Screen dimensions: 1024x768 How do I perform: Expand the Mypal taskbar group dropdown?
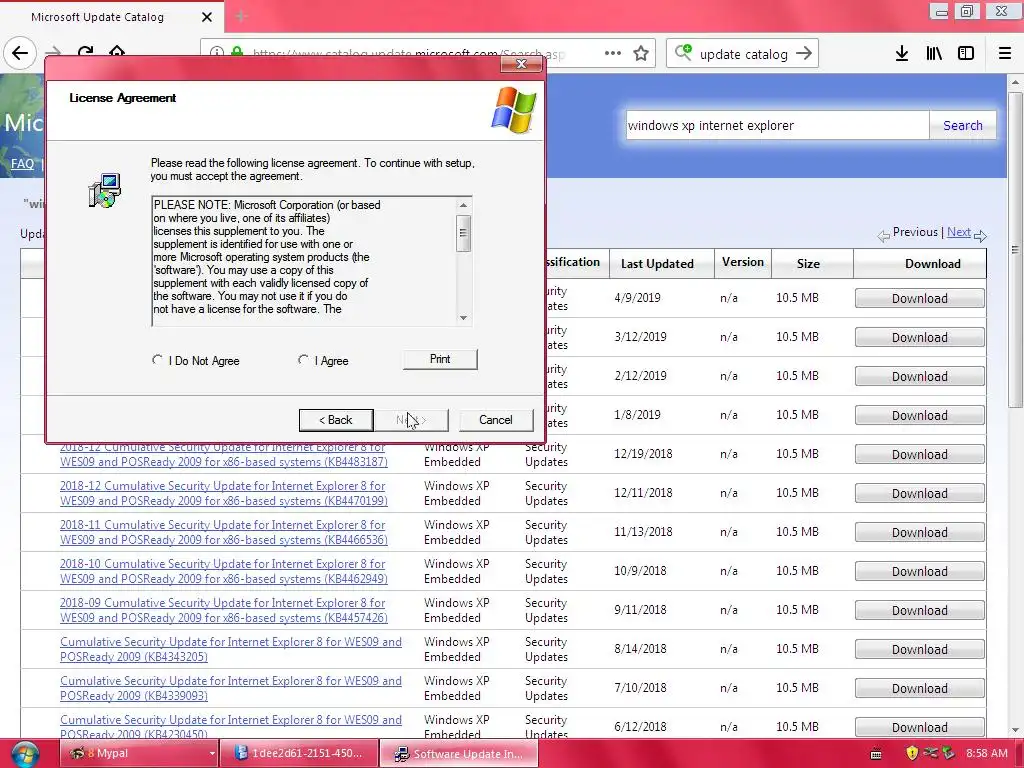212,754
